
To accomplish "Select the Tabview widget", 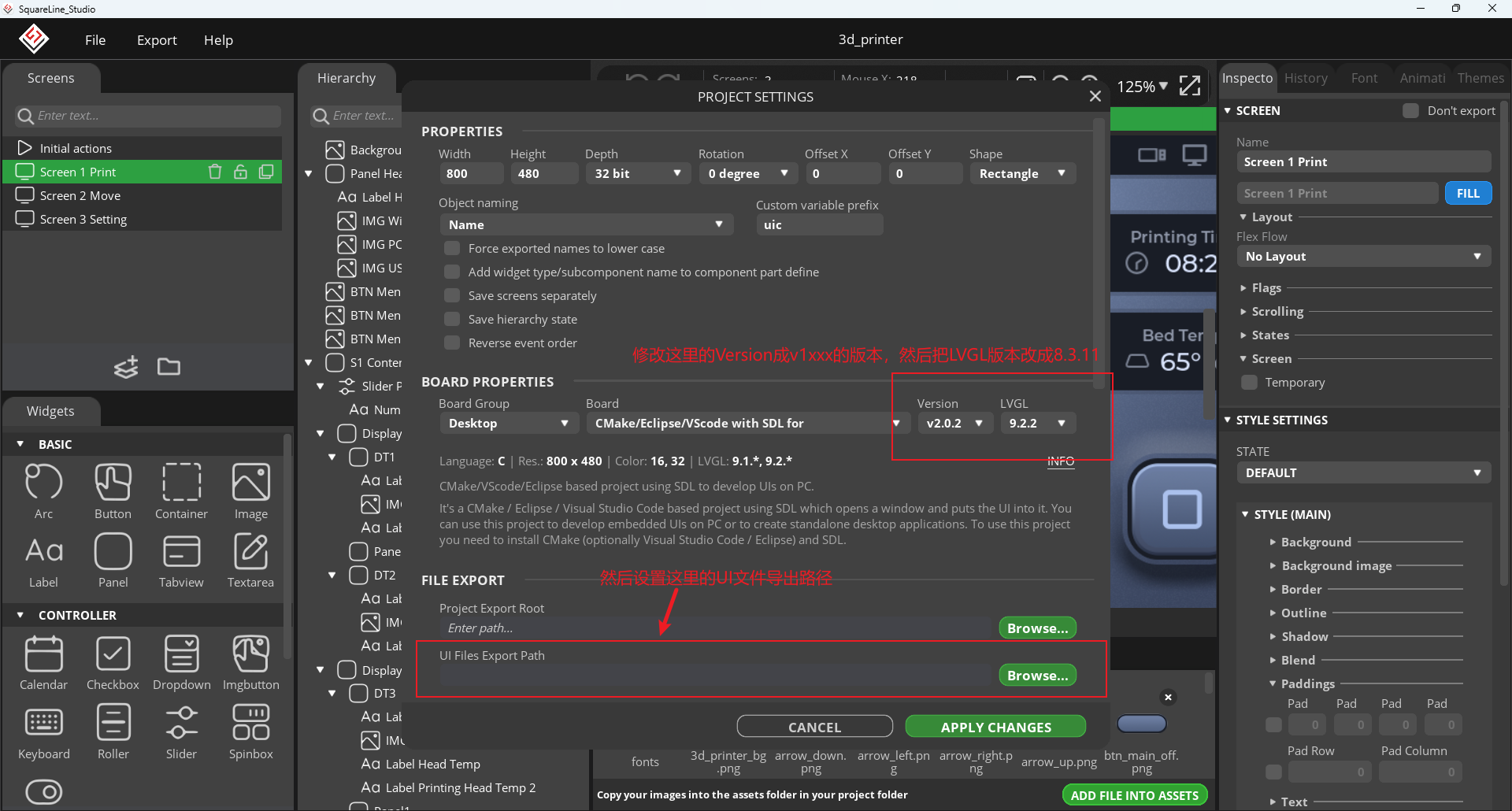I will [x=181, y=561].
